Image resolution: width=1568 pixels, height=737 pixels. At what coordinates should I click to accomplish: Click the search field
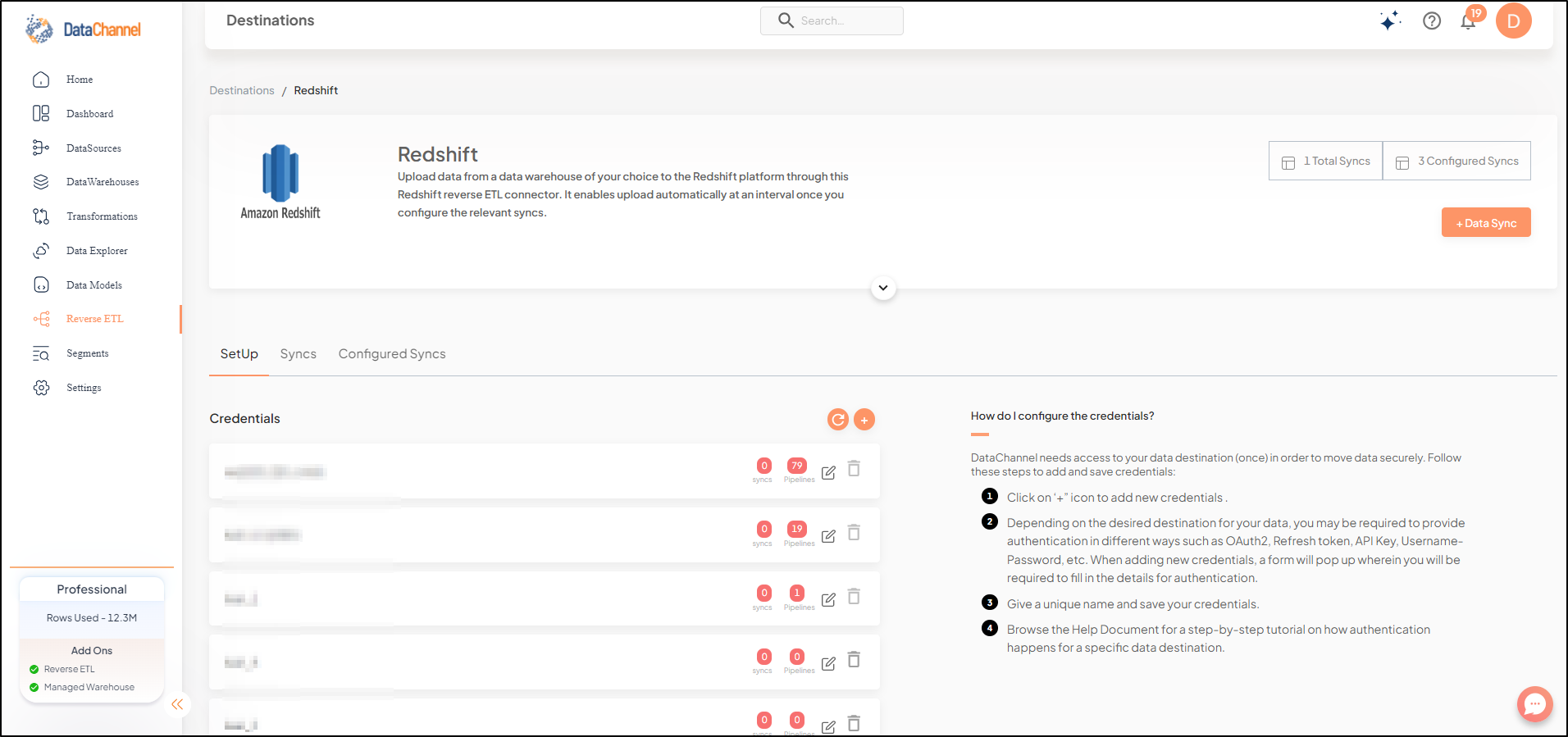point(832,20)
